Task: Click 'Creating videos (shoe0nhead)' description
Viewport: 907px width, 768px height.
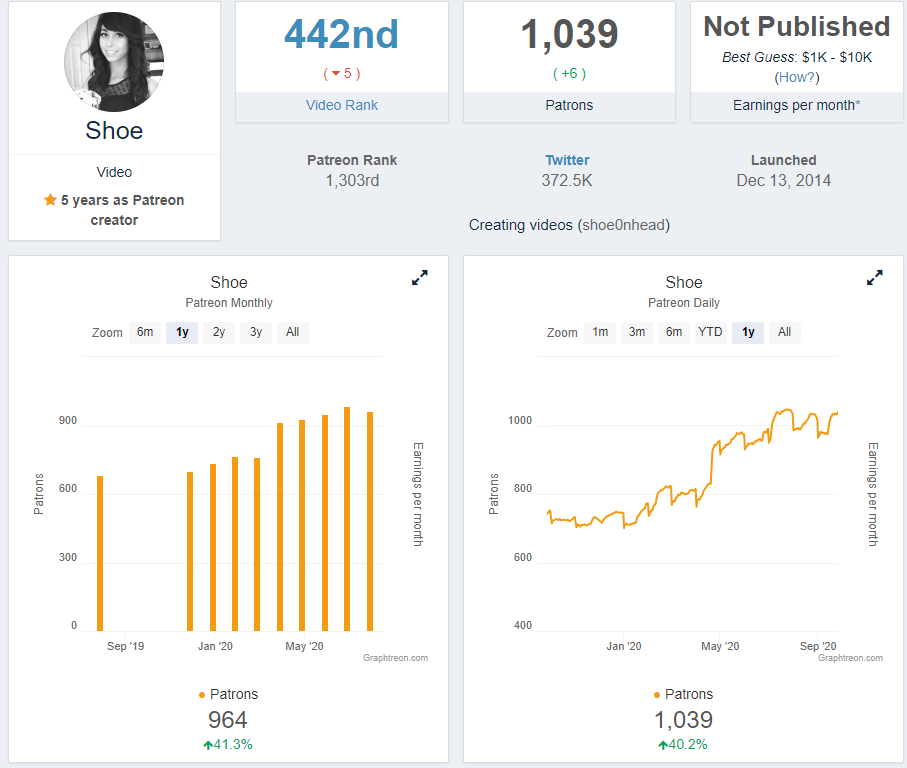Action: (x=569, y=225)
